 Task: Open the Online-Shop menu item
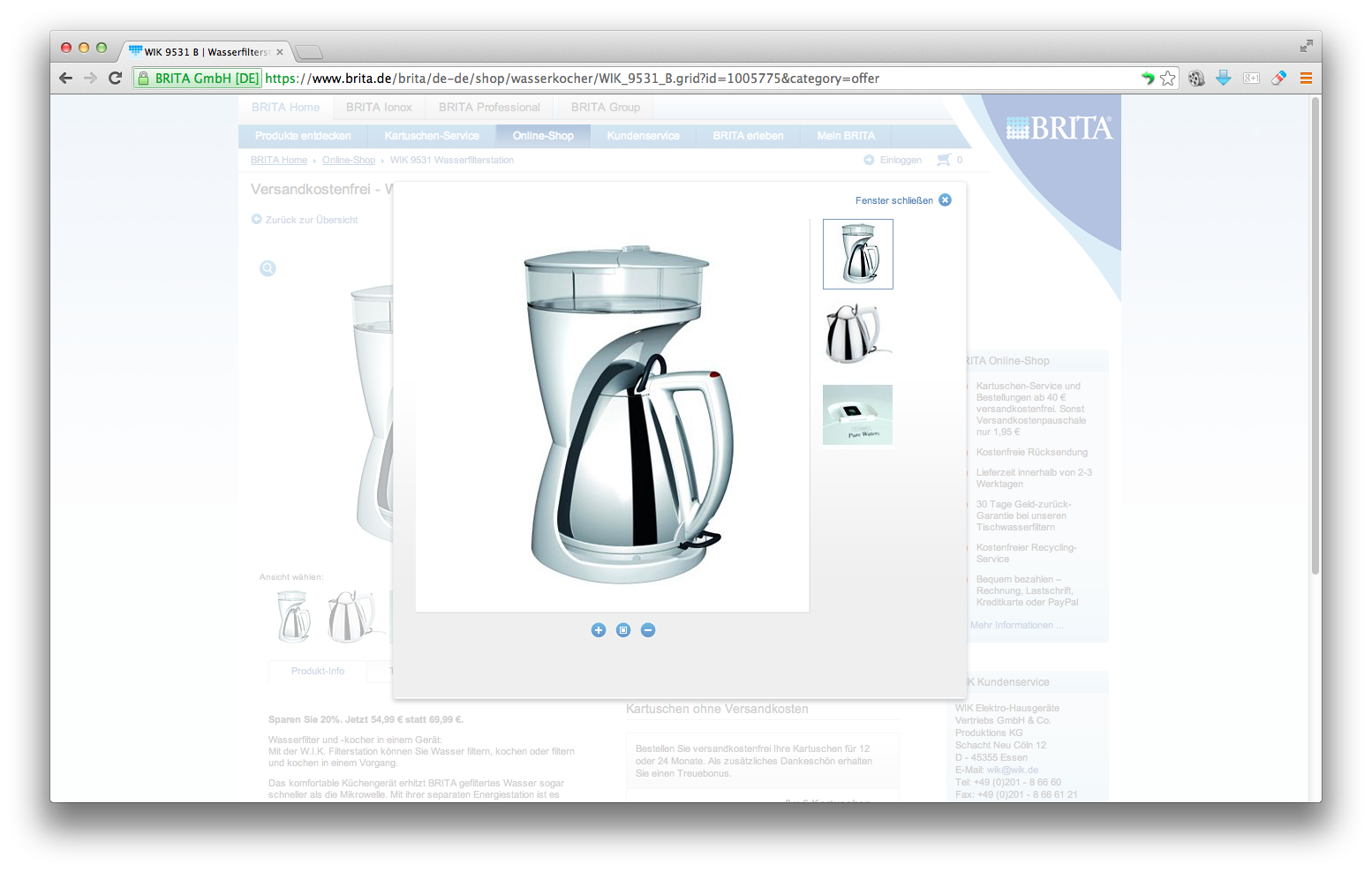point(543,136)
